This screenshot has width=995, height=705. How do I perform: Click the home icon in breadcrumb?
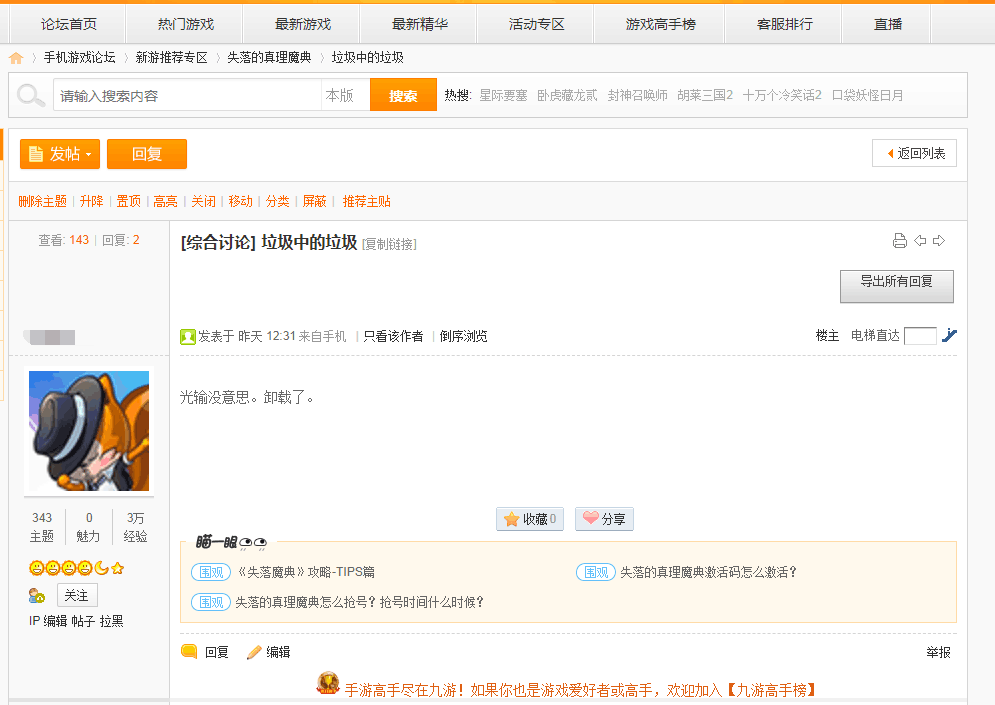16,58
